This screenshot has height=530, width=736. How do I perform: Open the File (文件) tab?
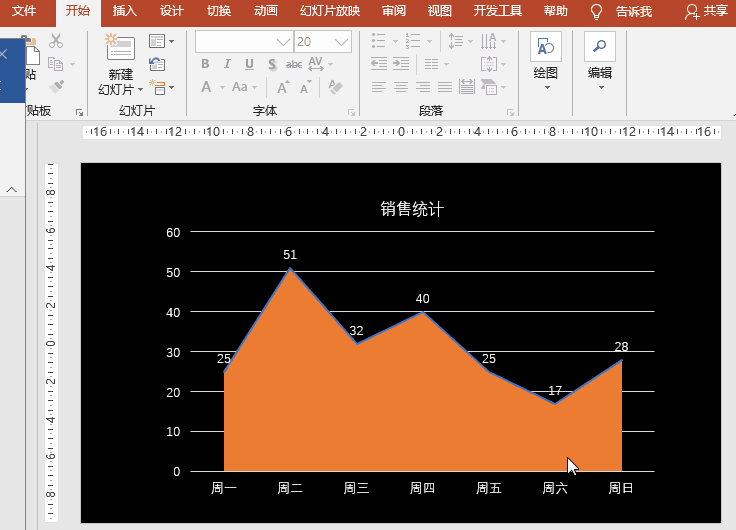click(x=24, y=11)
